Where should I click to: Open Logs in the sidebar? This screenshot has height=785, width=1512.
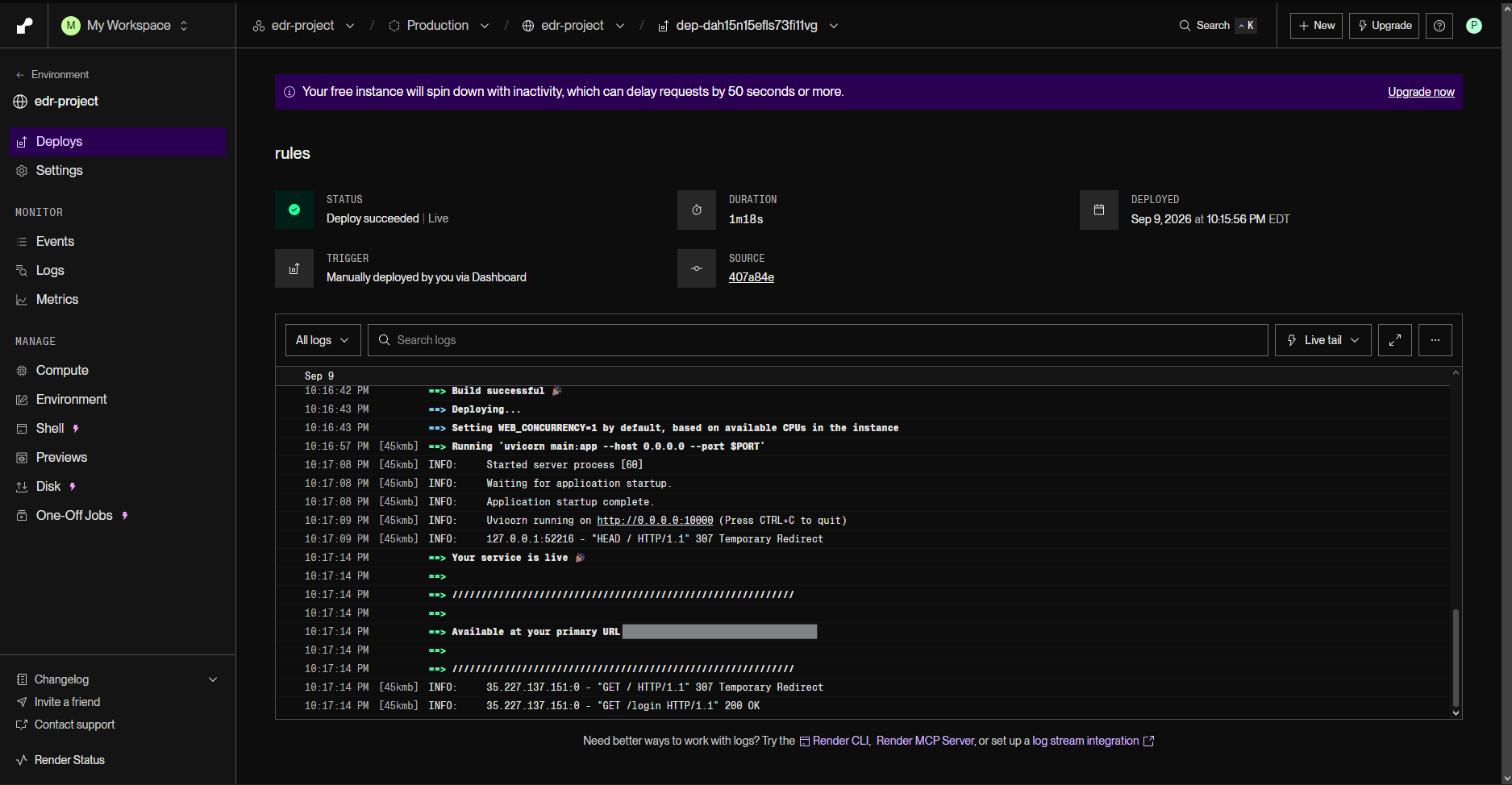[x=118, y=270]
